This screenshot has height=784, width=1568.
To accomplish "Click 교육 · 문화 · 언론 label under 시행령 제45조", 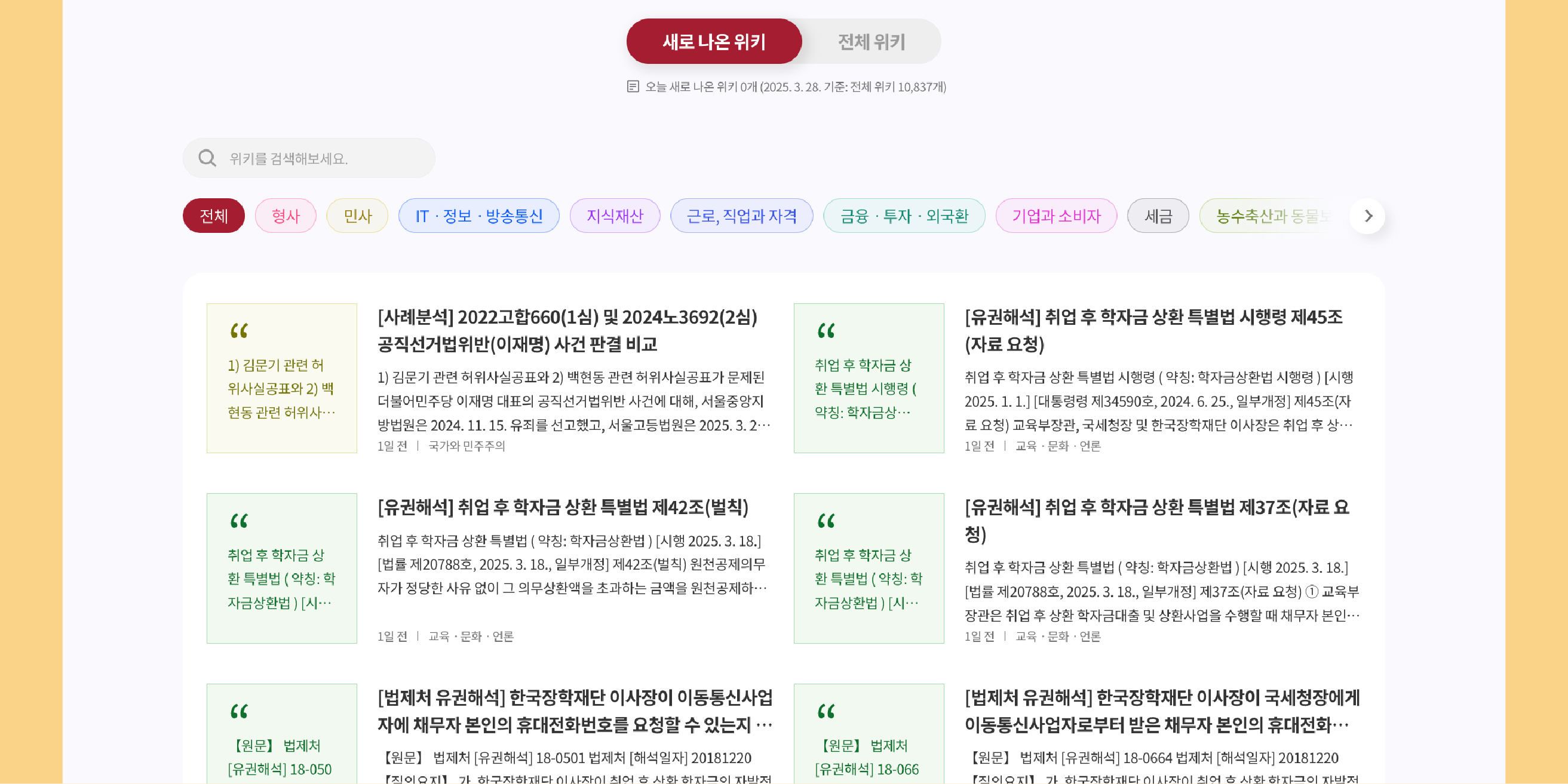I will pyautogui.click(x=1058, y=446).
